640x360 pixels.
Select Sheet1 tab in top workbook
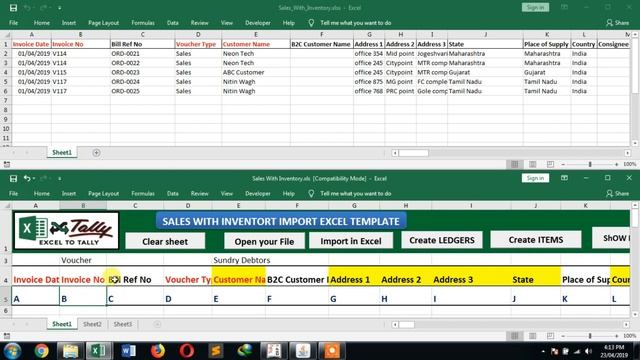click(62, 153)
